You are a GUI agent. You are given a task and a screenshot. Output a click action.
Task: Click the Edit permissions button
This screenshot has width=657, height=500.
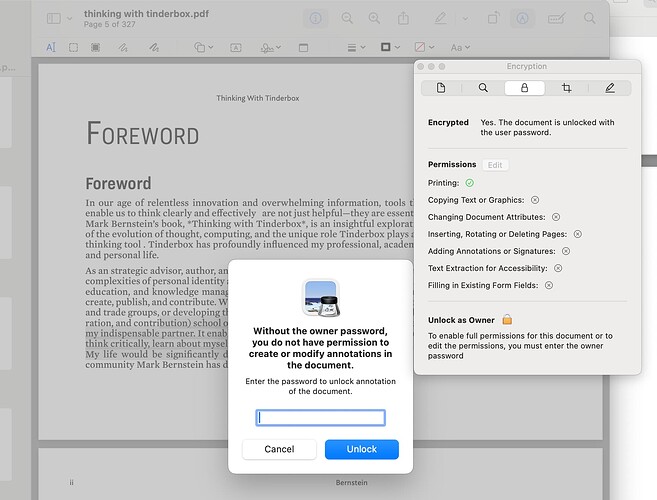pos(495,165)
